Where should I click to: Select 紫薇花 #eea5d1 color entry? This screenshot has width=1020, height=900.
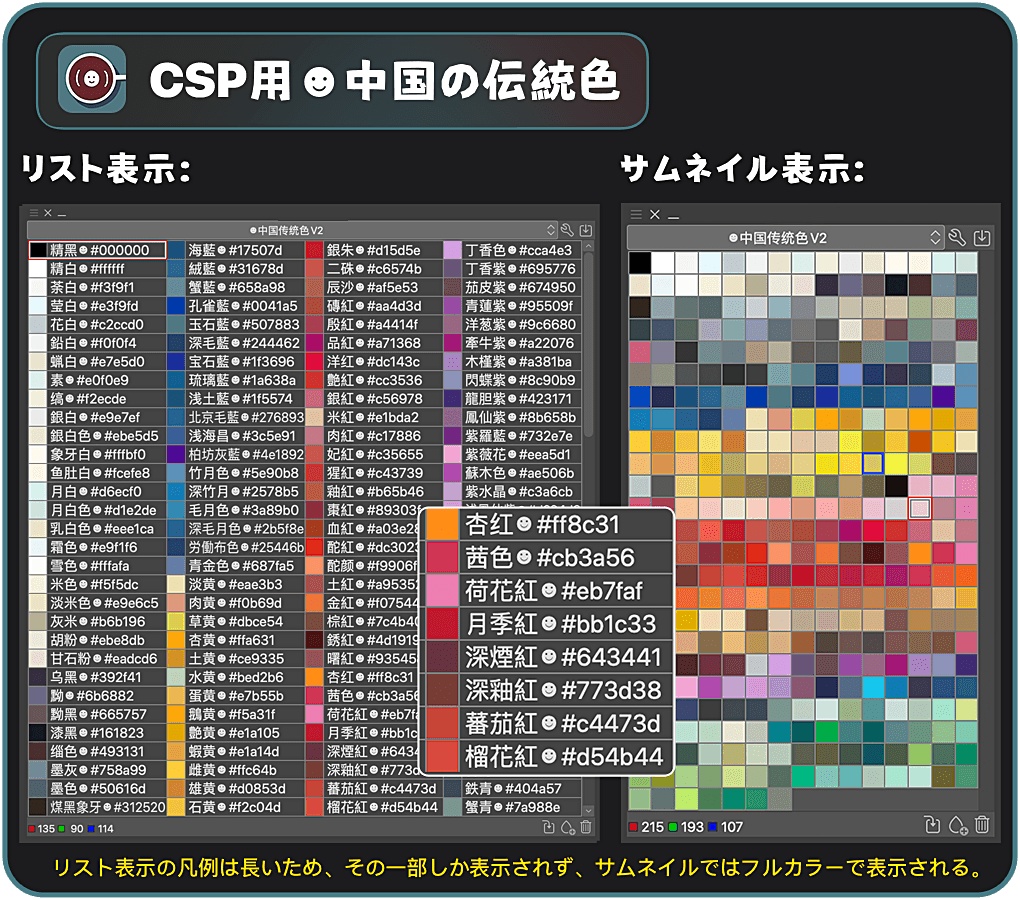point(512,455)
